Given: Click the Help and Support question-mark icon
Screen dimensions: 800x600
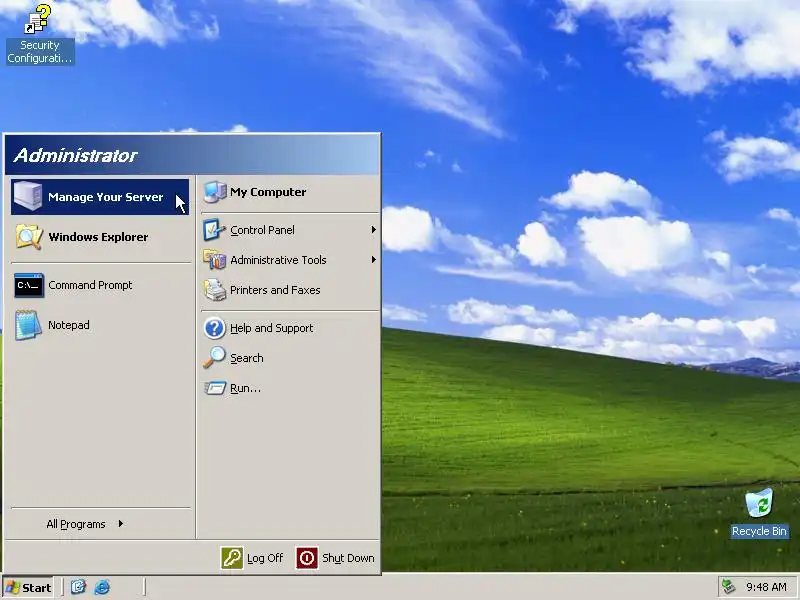Looking at the screenshot, I should tap(214, 328).
